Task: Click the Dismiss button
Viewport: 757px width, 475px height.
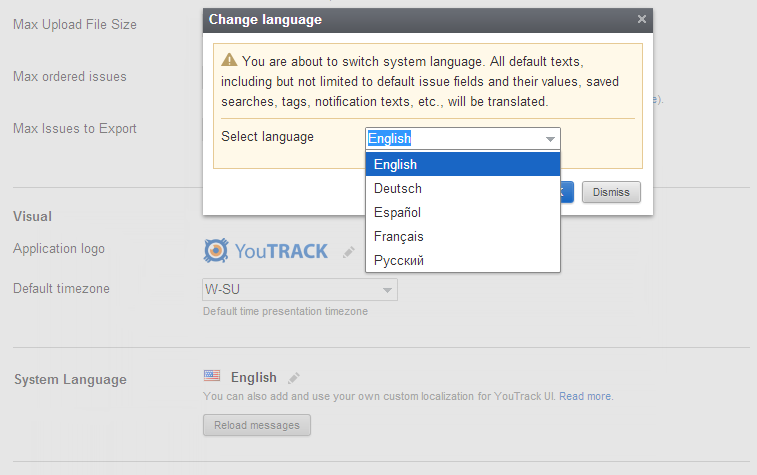Action: 611,192
